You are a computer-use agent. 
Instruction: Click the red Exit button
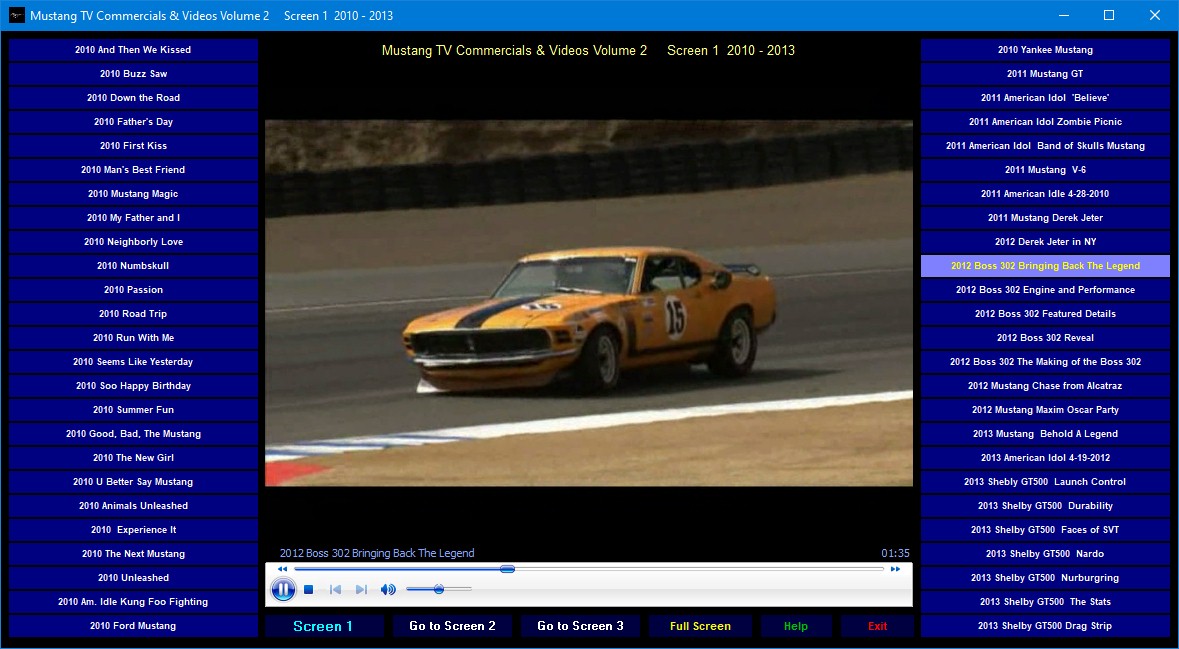[x=877, y=626]
